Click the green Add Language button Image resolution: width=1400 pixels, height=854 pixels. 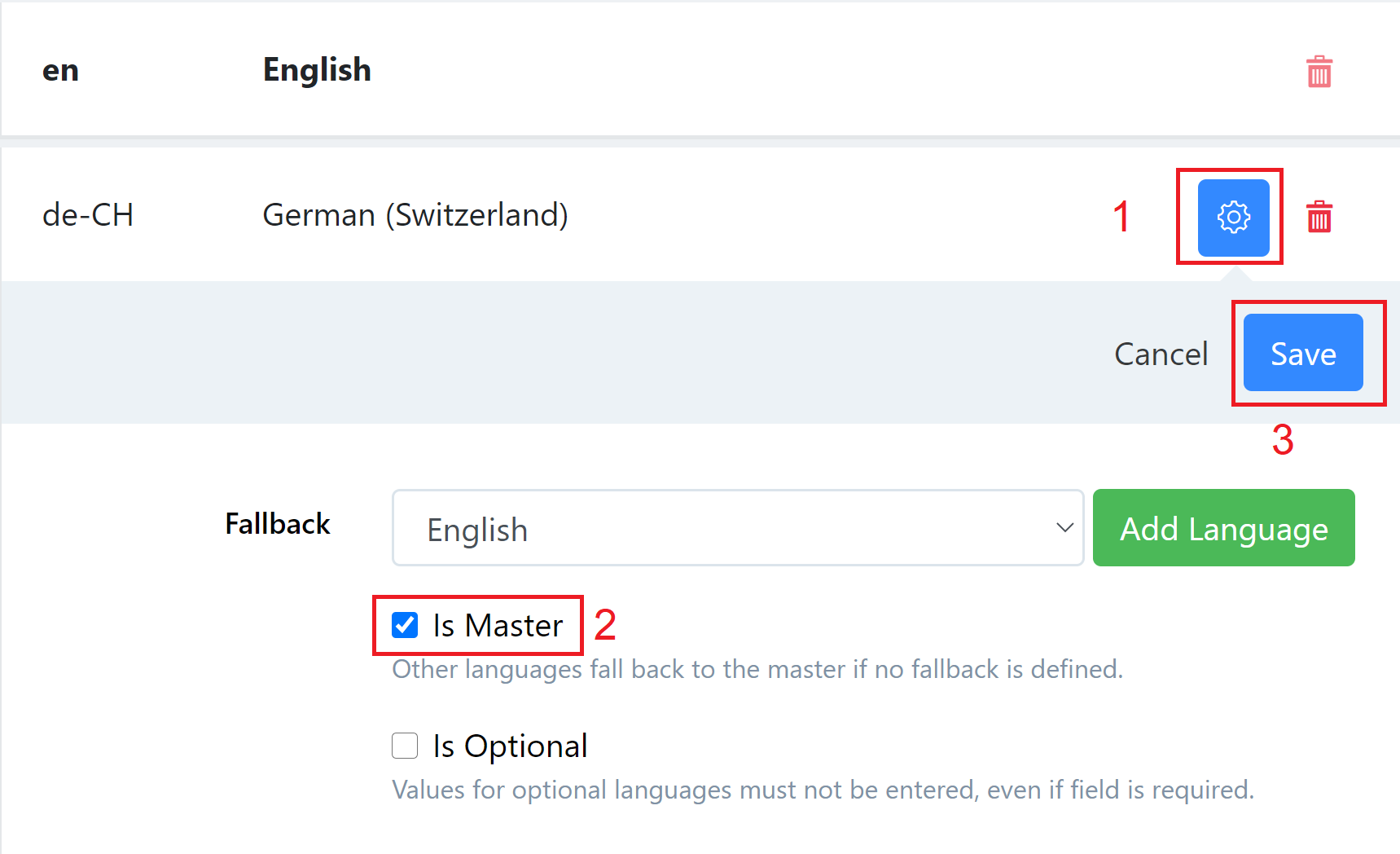(1224, 528)
